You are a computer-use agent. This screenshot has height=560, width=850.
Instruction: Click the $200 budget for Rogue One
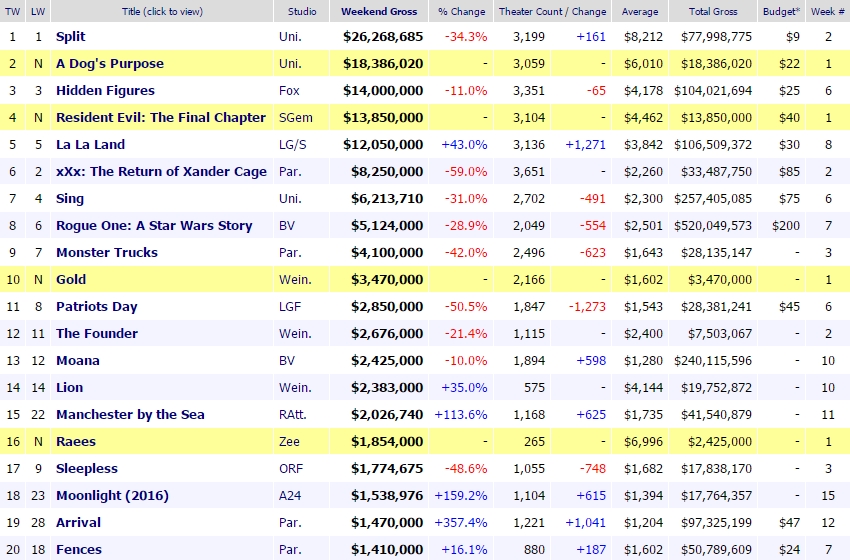[x=786, y=226]
